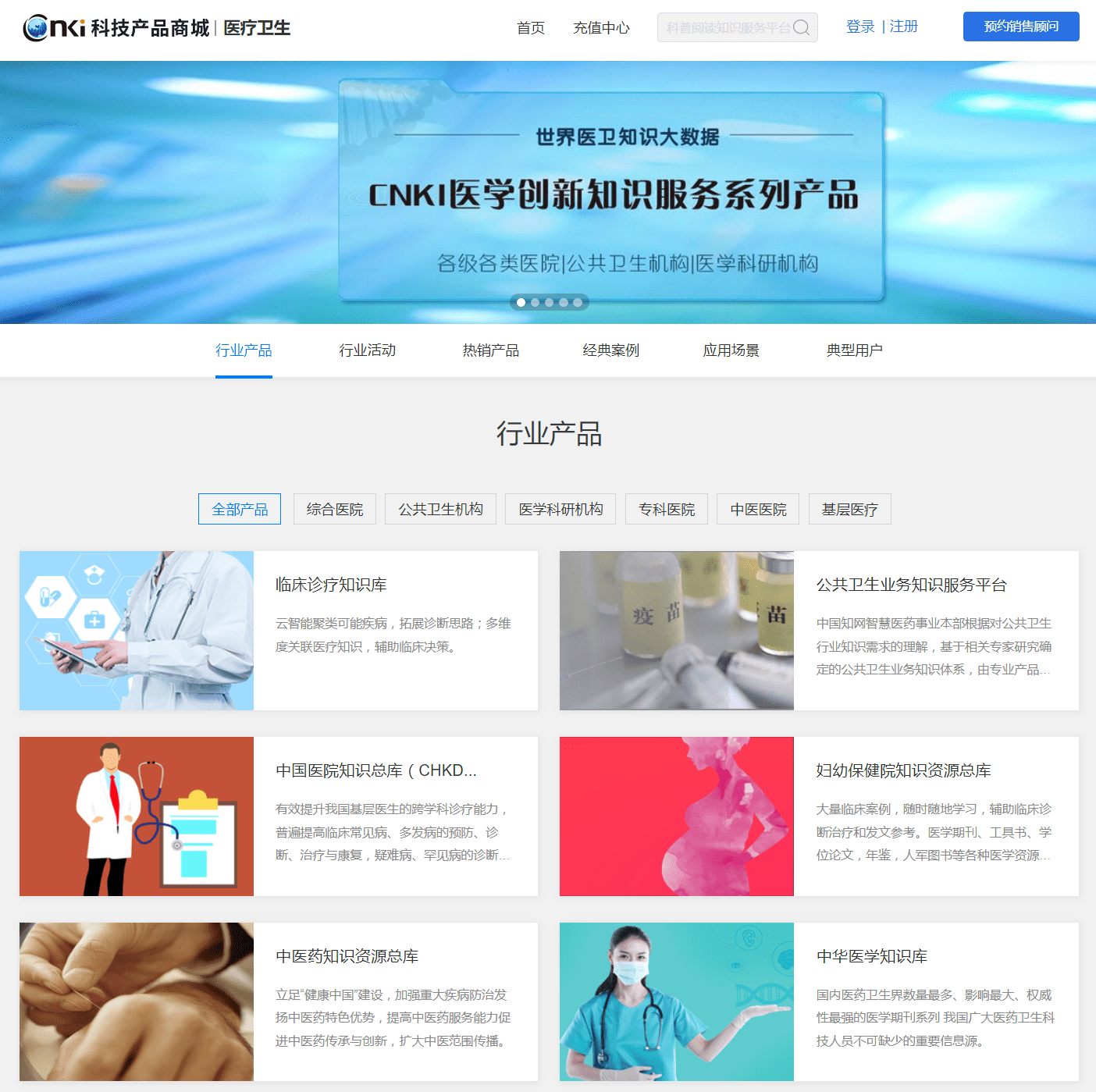The image size is (1096, 1092).
Task: Select the fourth carousel dot
Action: 564,303
